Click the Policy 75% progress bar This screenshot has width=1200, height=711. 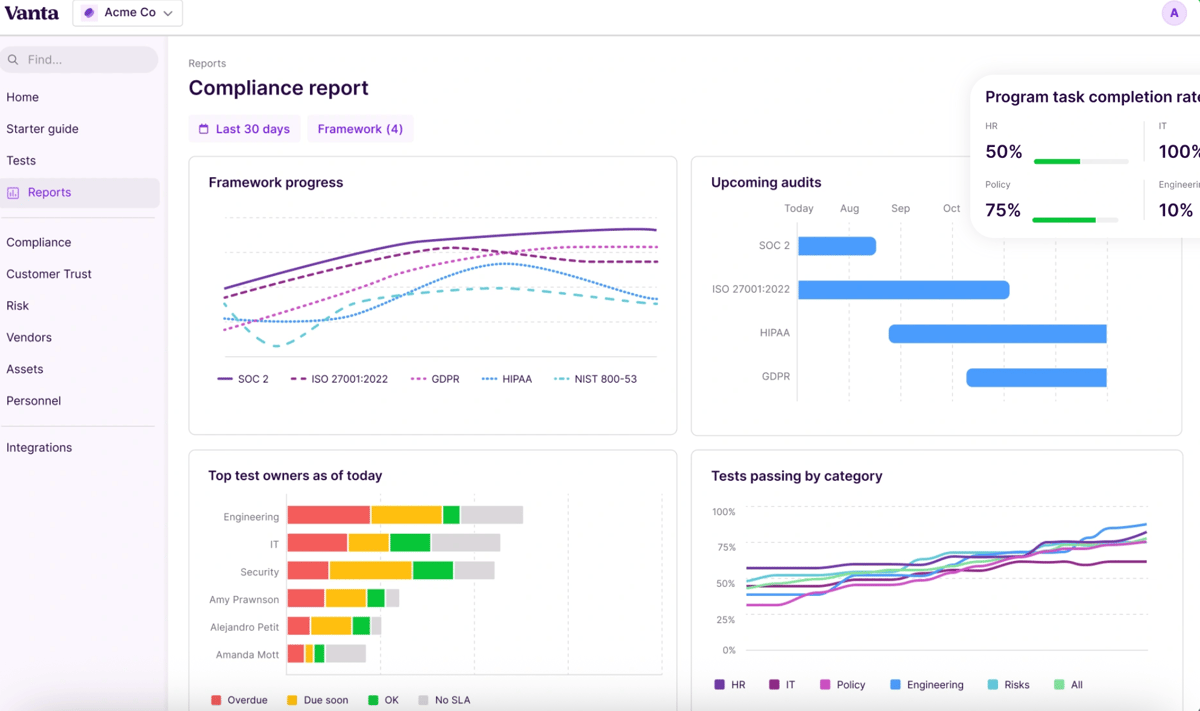coord(1075,220)
